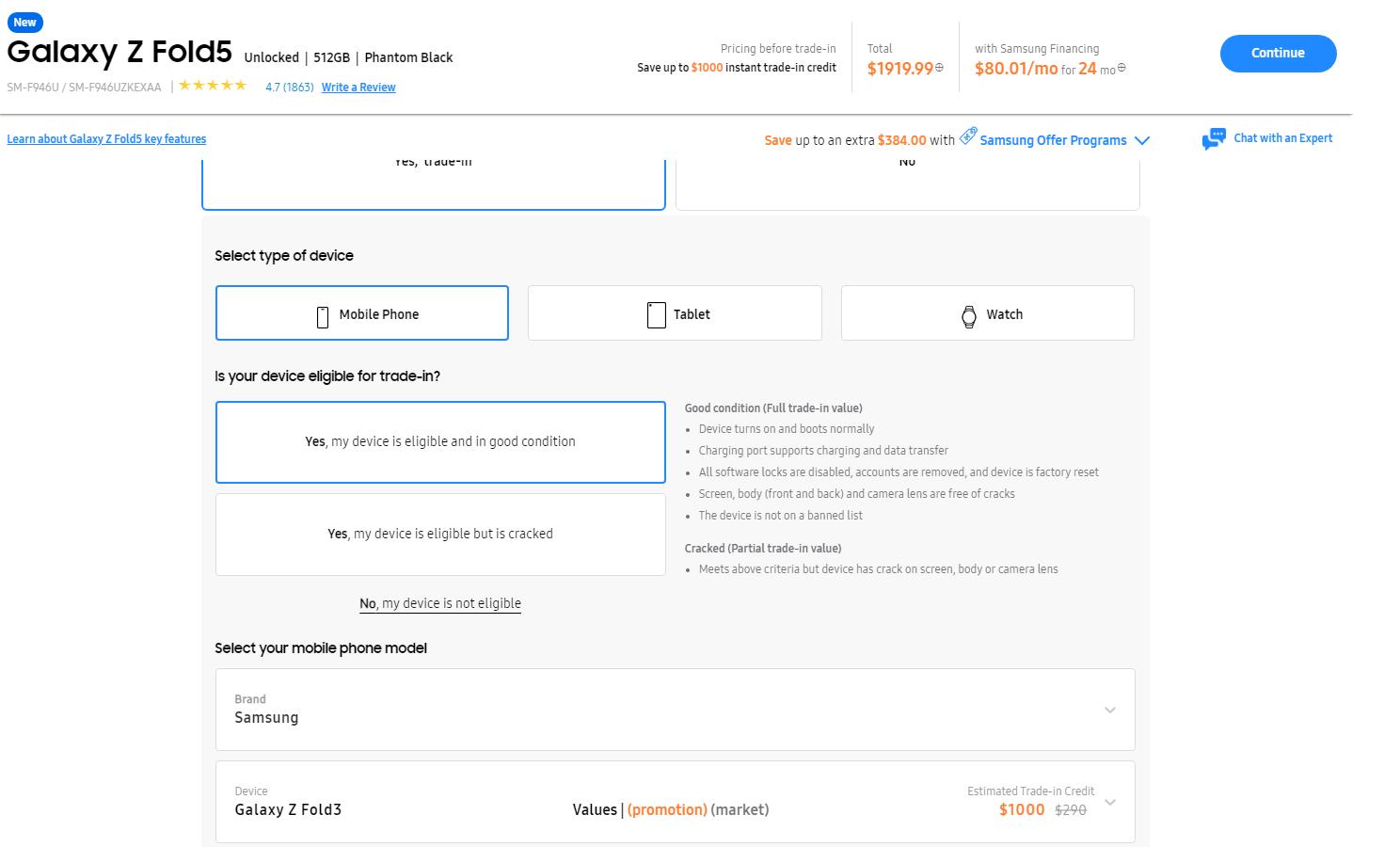
Task: Open the Write a Review link
Action: pos(358,88)
